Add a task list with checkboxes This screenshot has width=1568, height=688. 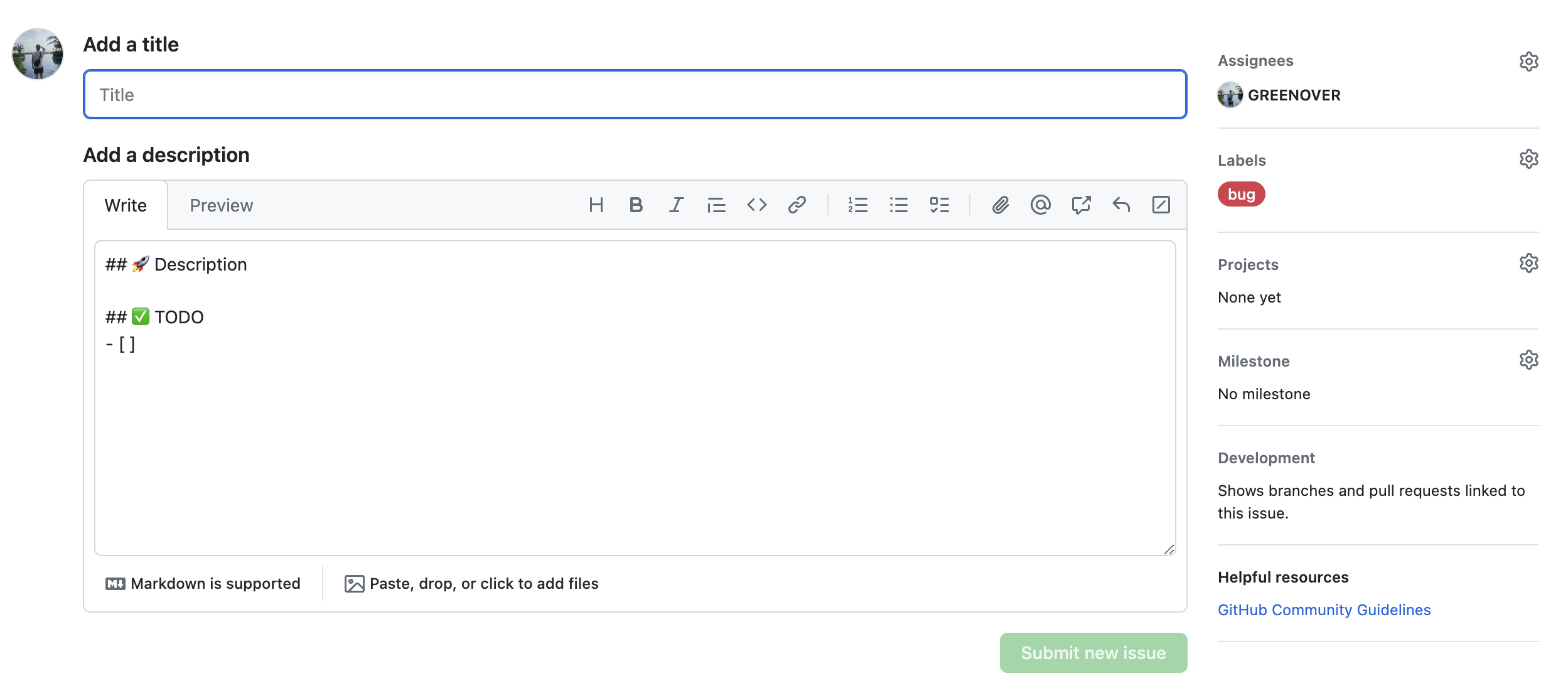939,205
